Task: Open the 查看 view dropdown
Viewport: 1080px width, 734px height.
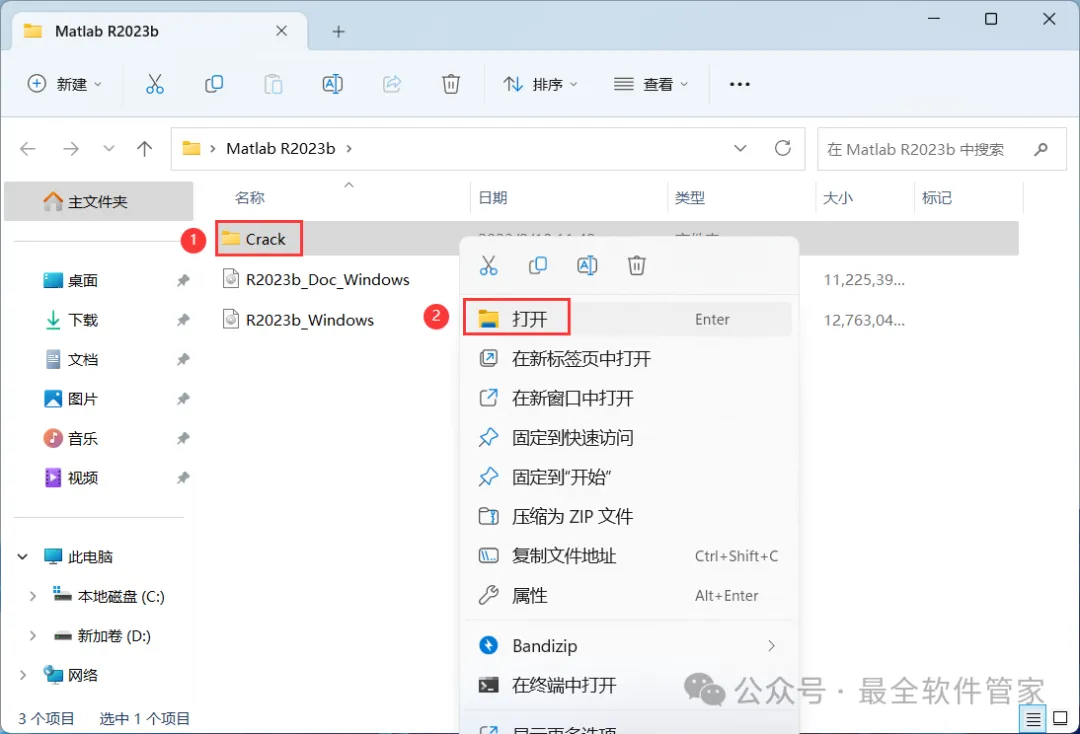Action: pyautogui.click(x=651, y=84)
